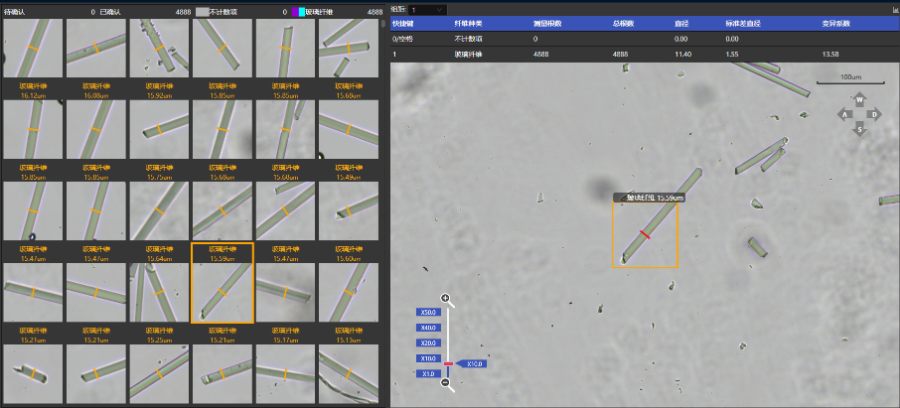Click the shortcut key column header
The image size is (900, 408).
[x=402, y=24]
